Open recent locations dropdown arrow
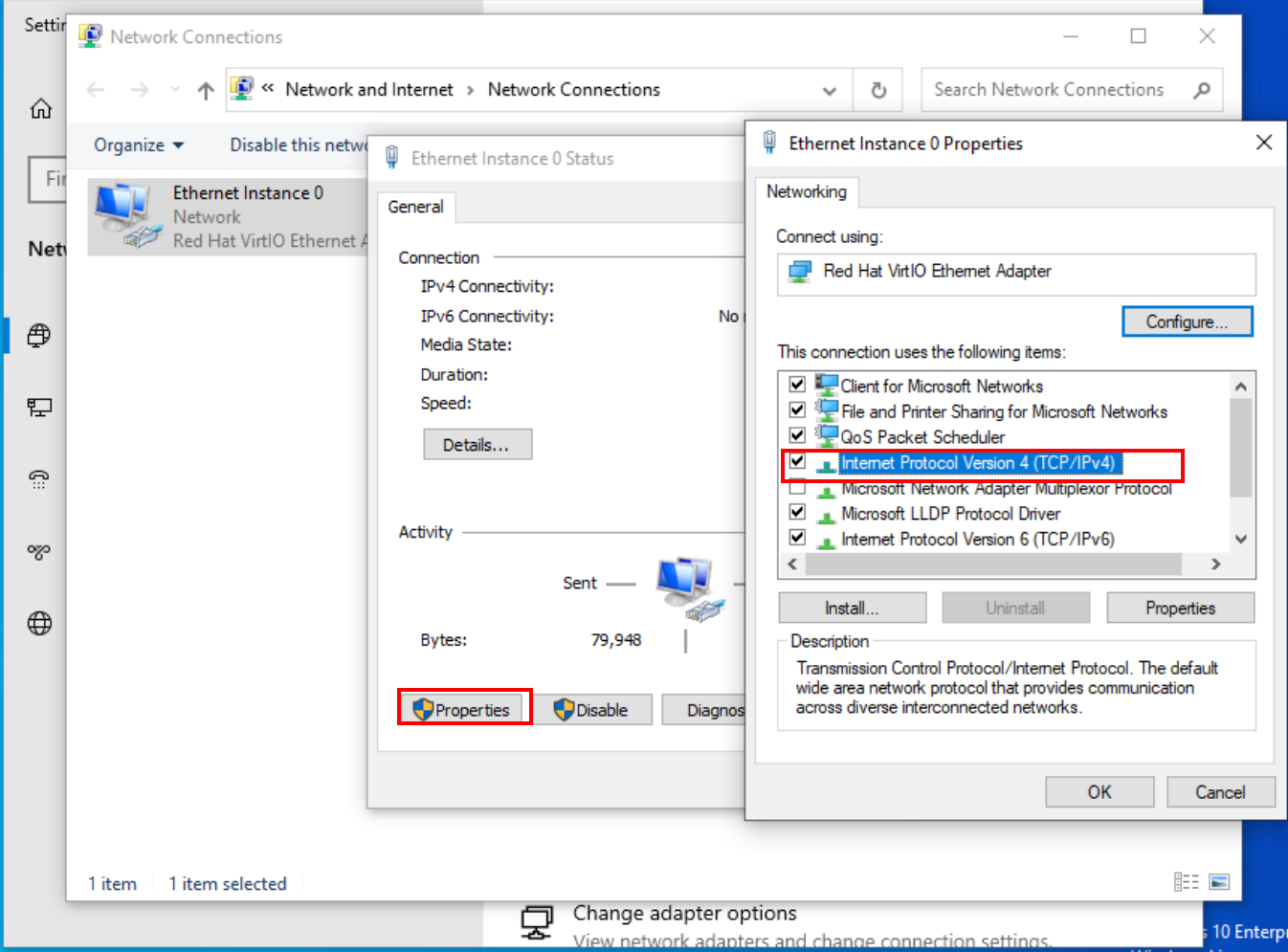 click(x=174, y=90)
